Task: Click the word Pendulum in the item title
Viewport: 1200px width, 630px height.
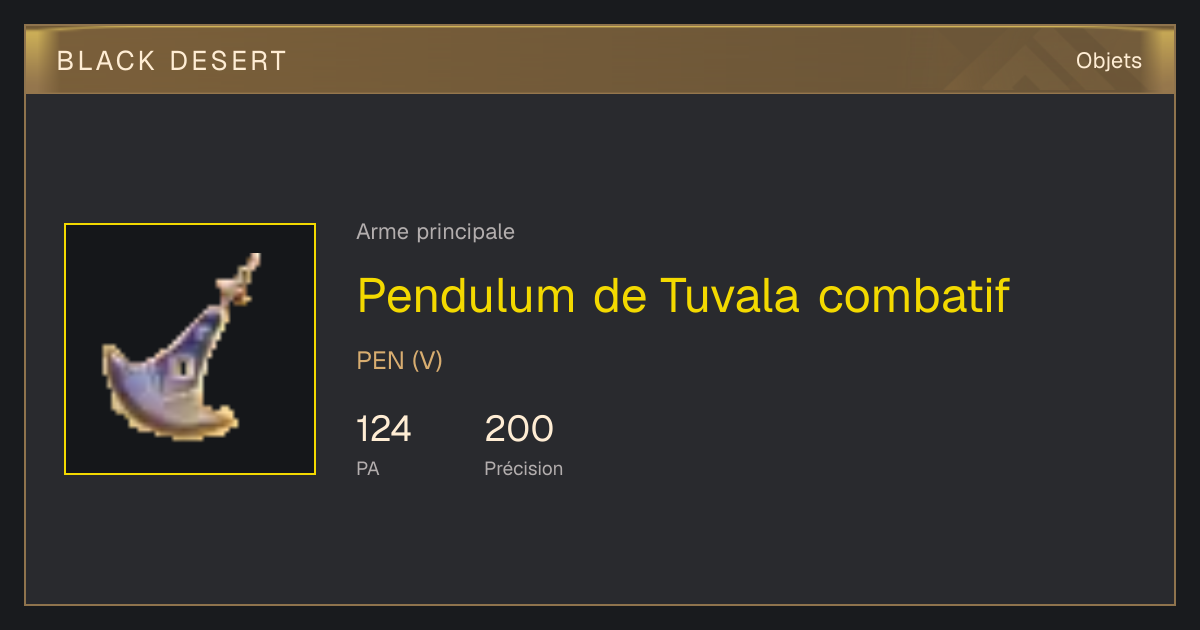Action: (x=466, y=296)
